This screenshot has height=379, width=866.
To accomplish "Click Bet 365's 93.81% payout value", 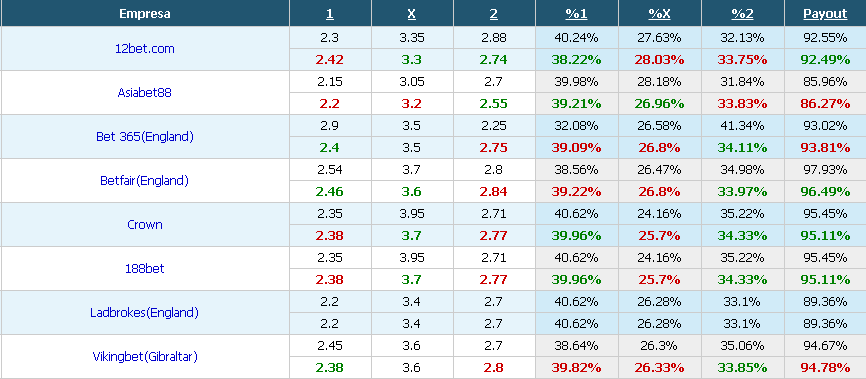I will [x=825, y=148].
